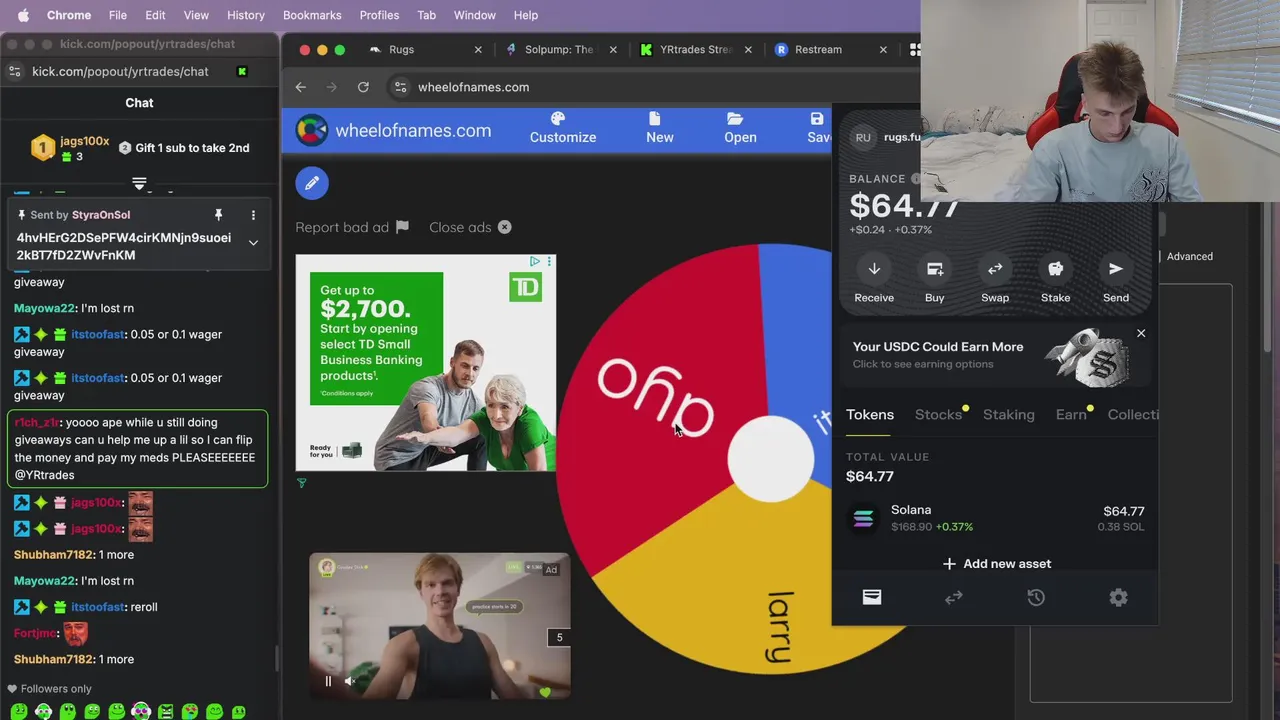Open the Profiles menu in menu bar
The image size is (1280, 720).
pos(379,15)
